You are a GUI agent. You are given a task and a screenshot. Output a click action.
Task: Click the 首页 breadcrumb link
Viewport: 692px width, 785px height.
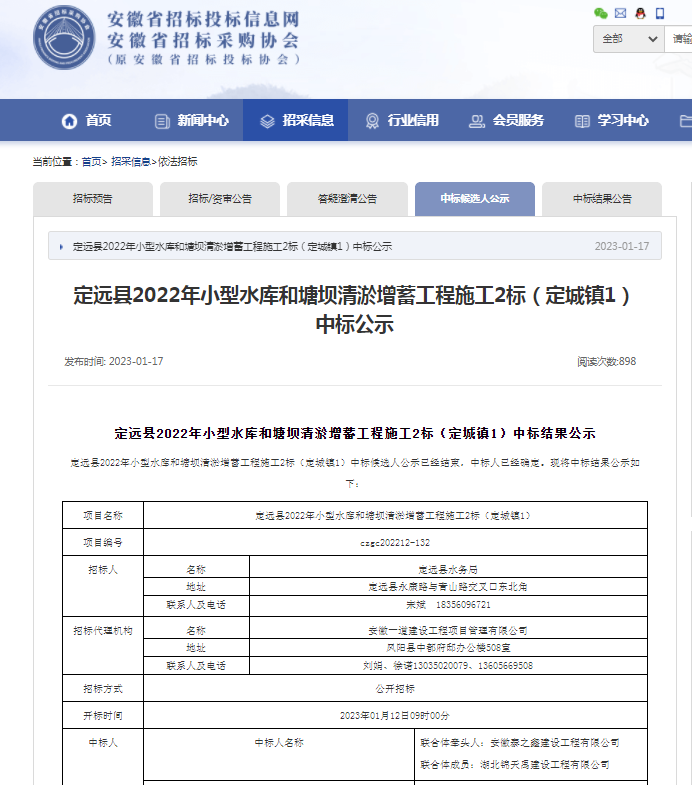pyautogui.click(x=91, y=162)
